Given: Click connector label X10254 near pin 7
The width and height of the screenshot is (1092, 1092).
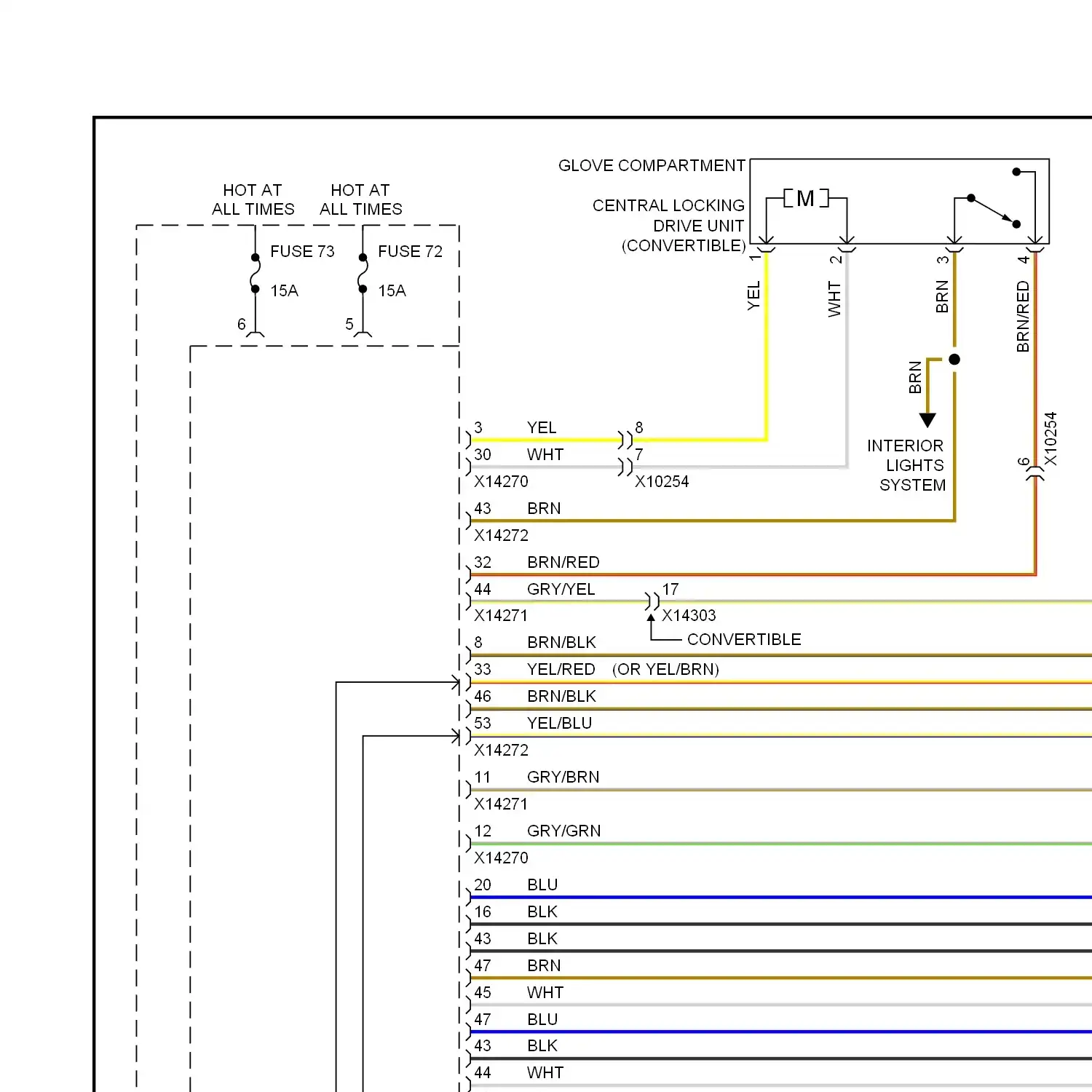Looking at the screenshot, I should click(x=662, y=481).
